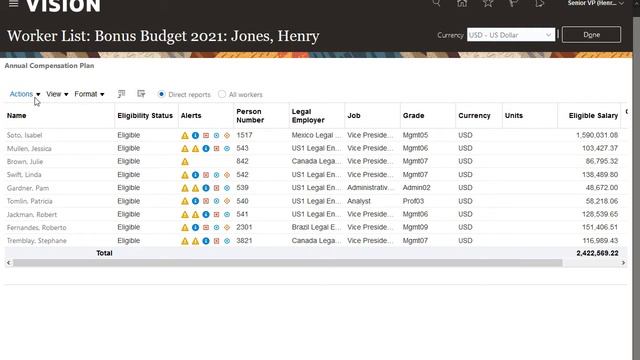Click Mexico Legal employer cell
The width and height of the screenshot is (640, 360).
pyautogui.click(x=316, y=135)
